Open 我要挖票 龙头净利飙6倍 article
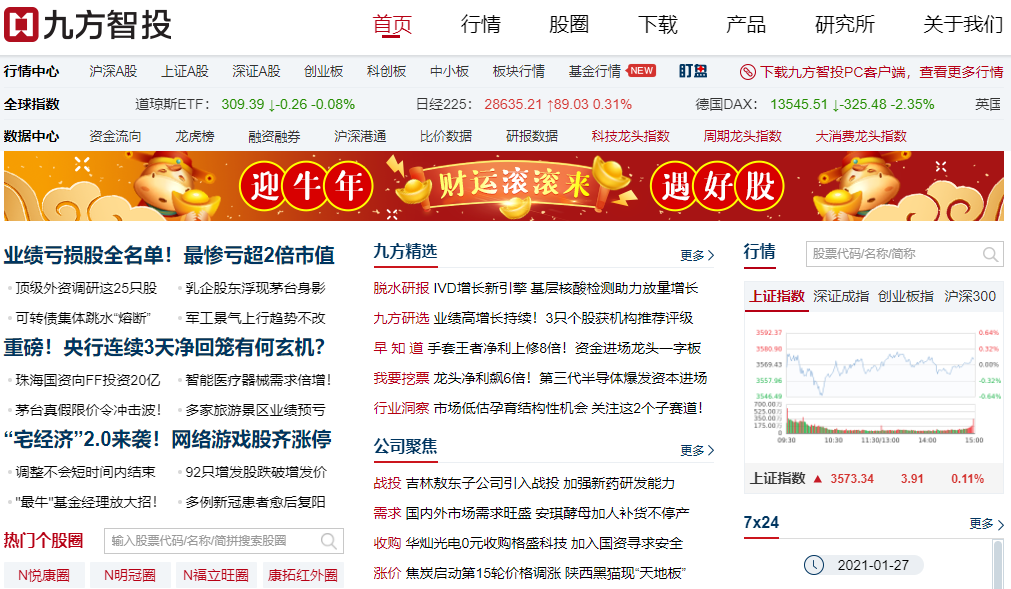 click(540, 378)
